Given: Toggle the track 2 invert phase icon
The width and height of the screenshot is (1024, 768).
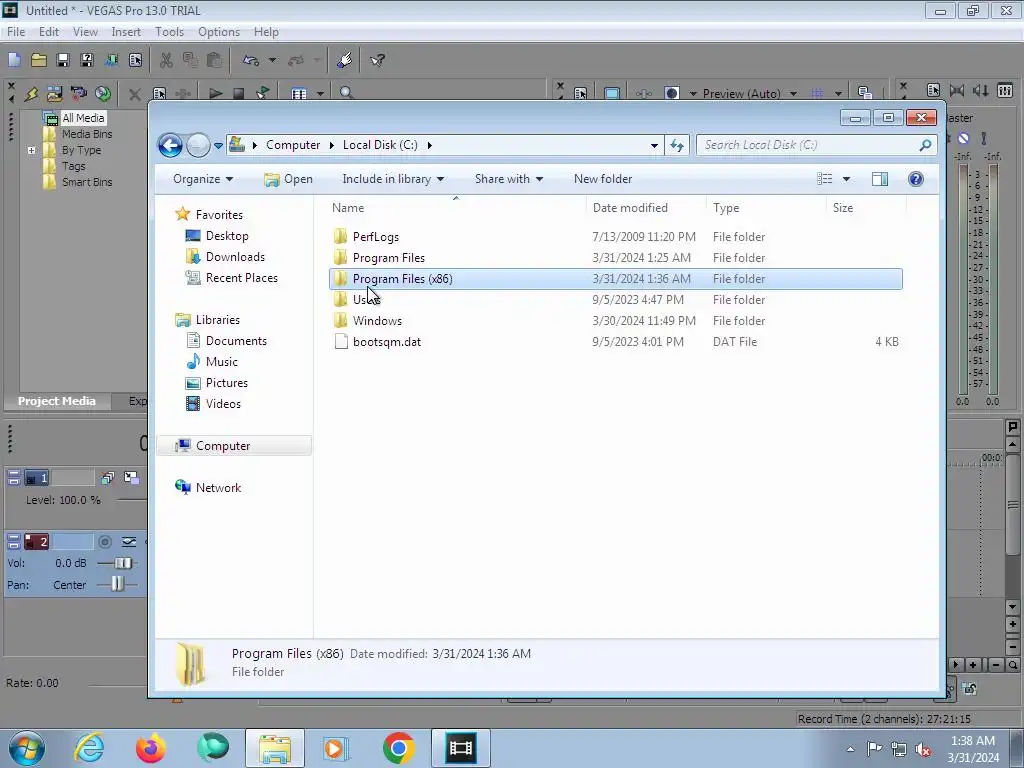Looking at the screenshot, I should click(x=129, y=541).
